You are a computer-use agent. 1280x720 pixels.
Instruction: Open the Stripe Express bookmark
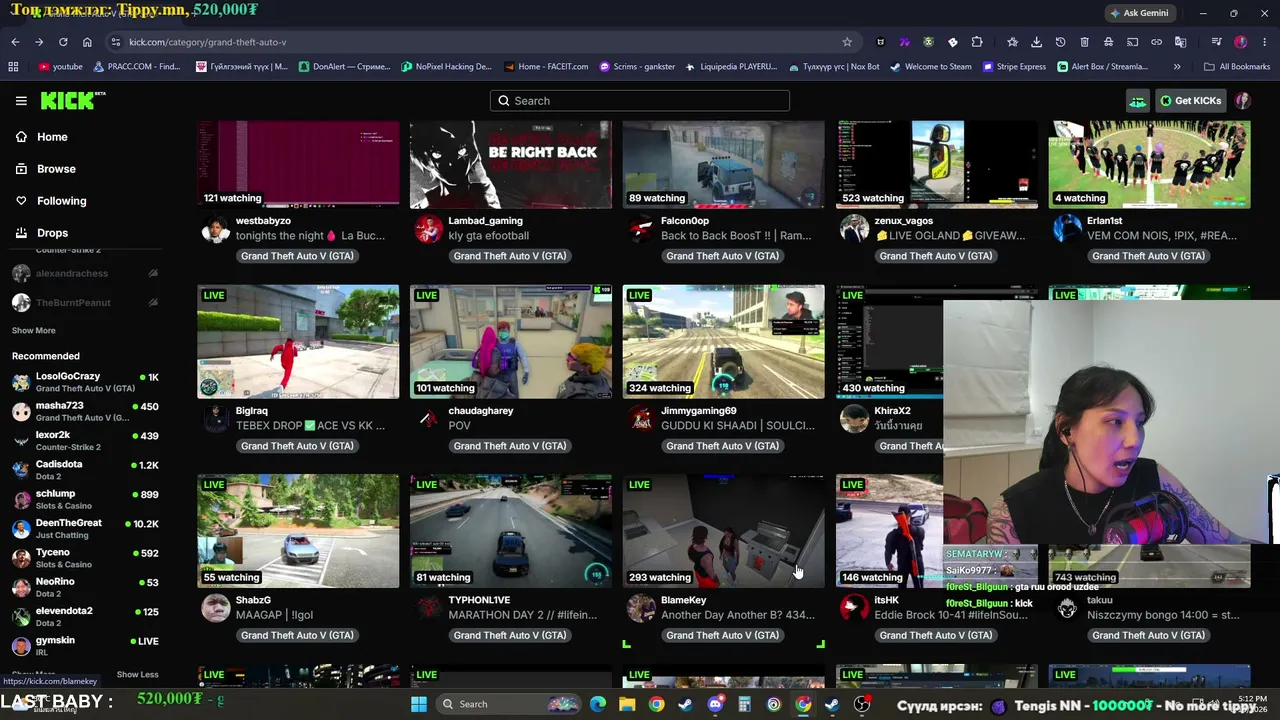1014,67
